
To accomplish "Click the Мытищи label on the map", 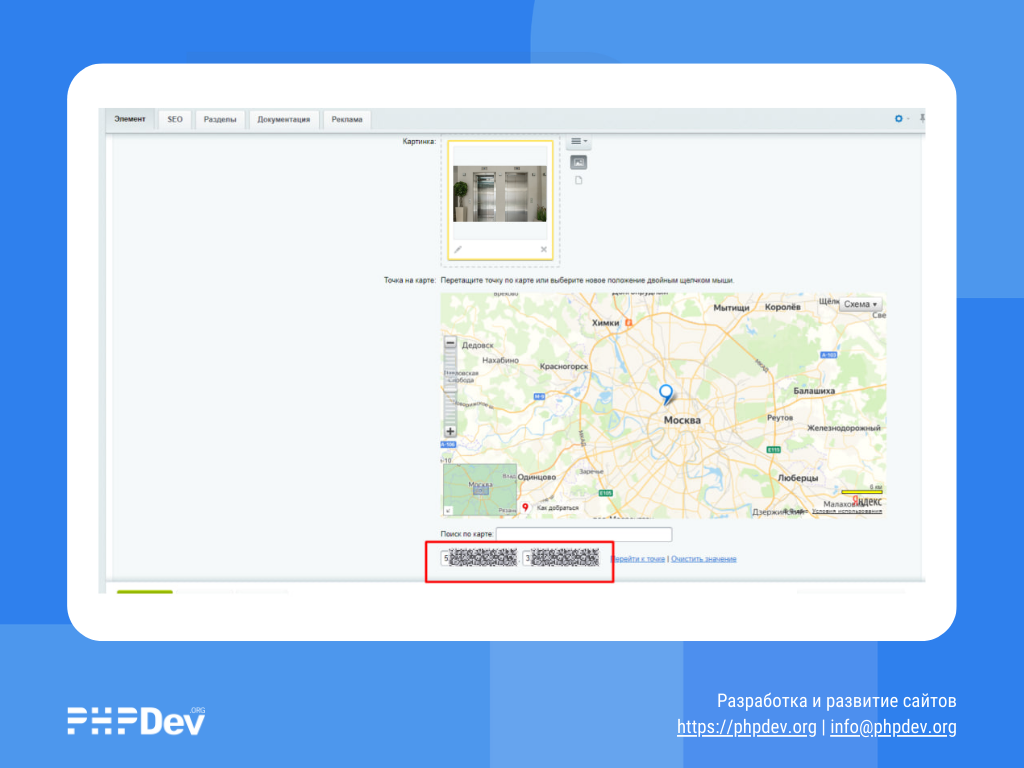I will [x=731, y=308].
